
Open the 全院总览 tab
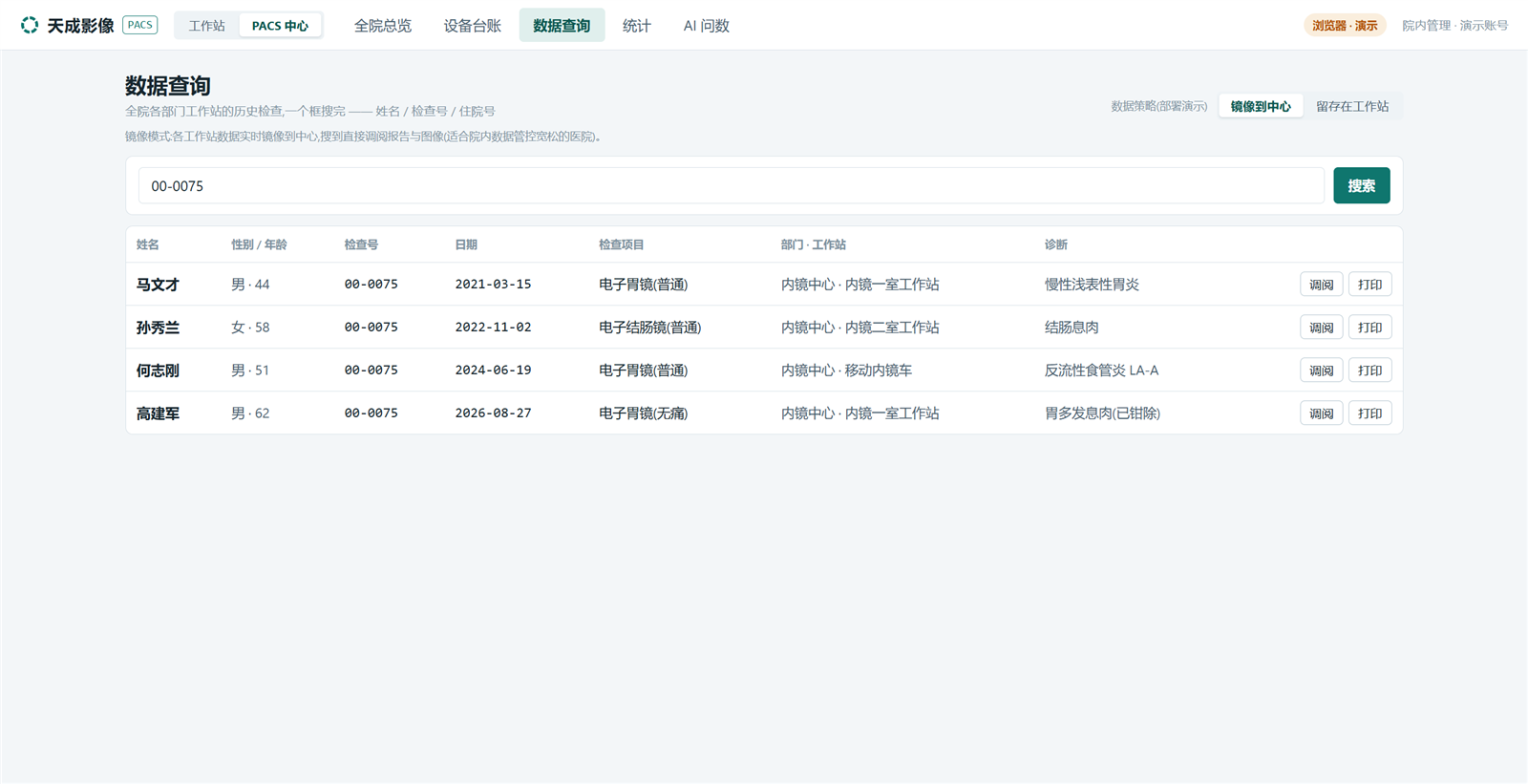click(x=383, y=26)
